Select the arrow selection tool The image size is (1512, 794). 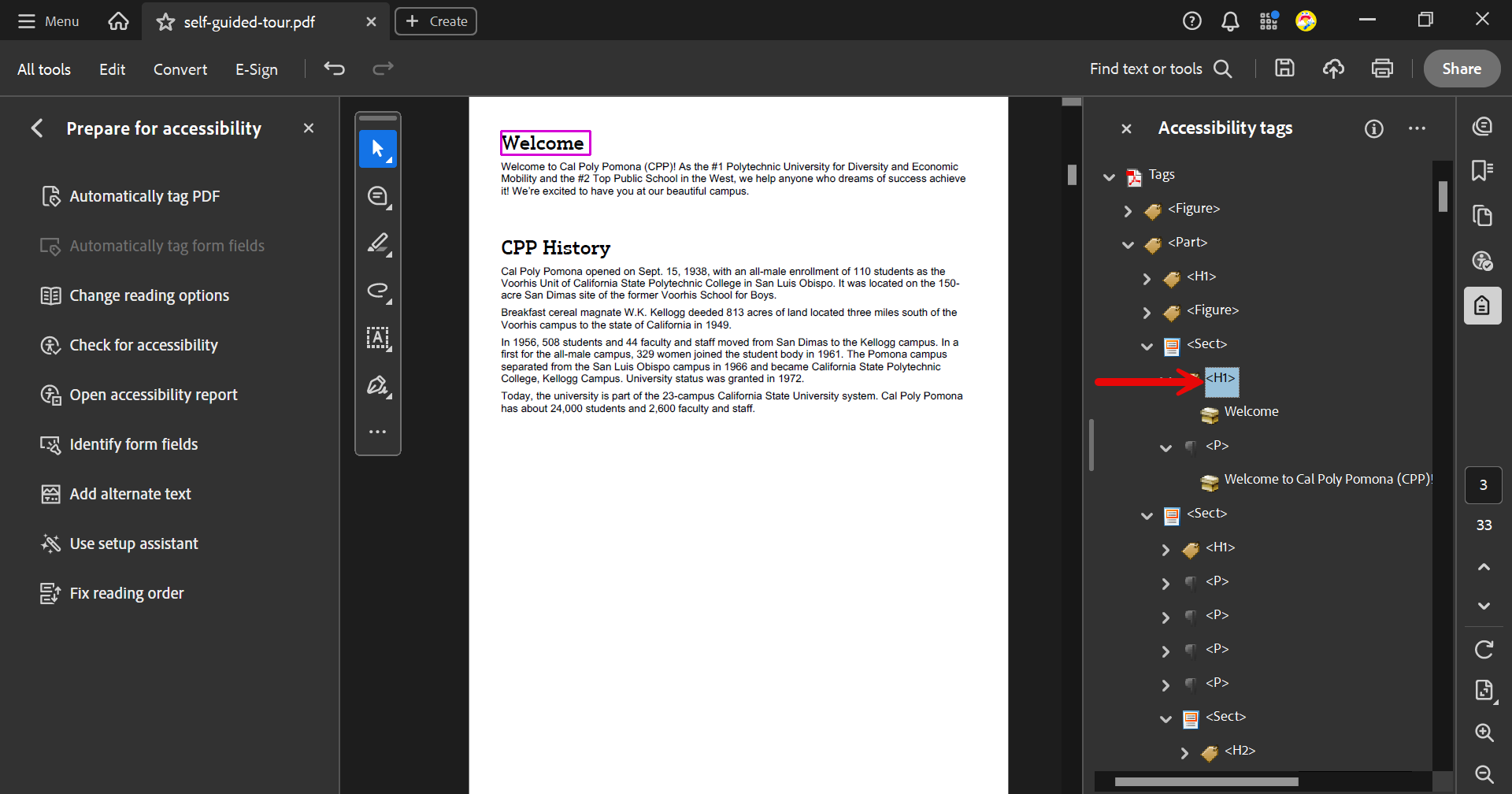(377, 149)
